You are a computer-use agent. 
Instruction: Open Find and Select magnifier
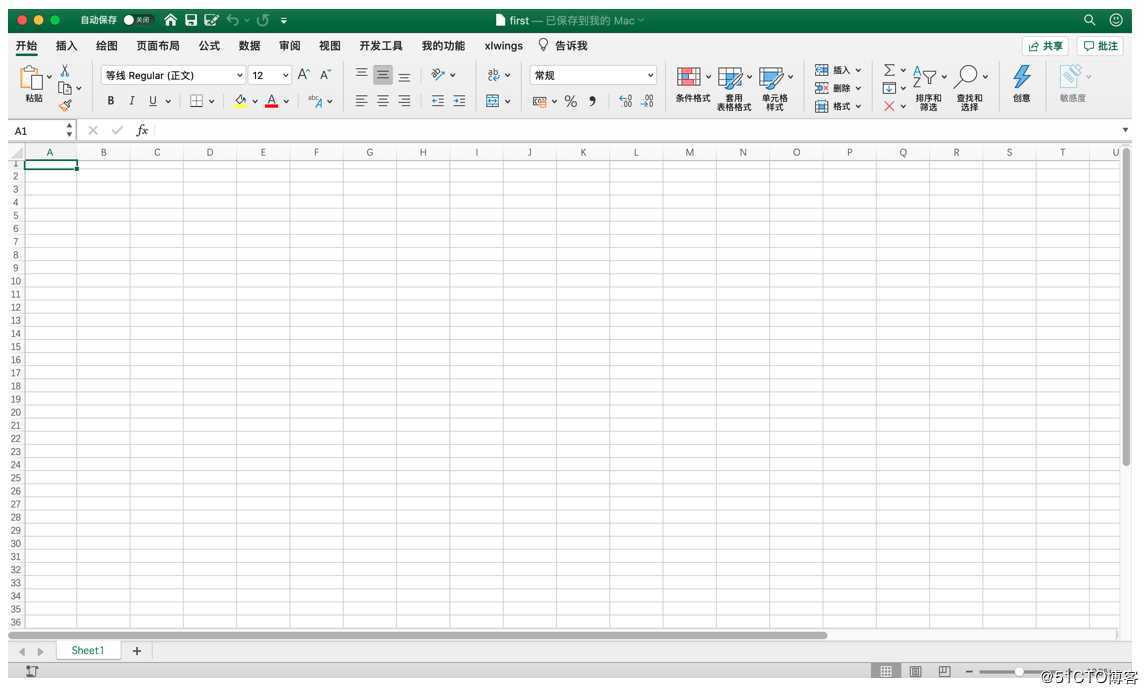click(969, 89)
